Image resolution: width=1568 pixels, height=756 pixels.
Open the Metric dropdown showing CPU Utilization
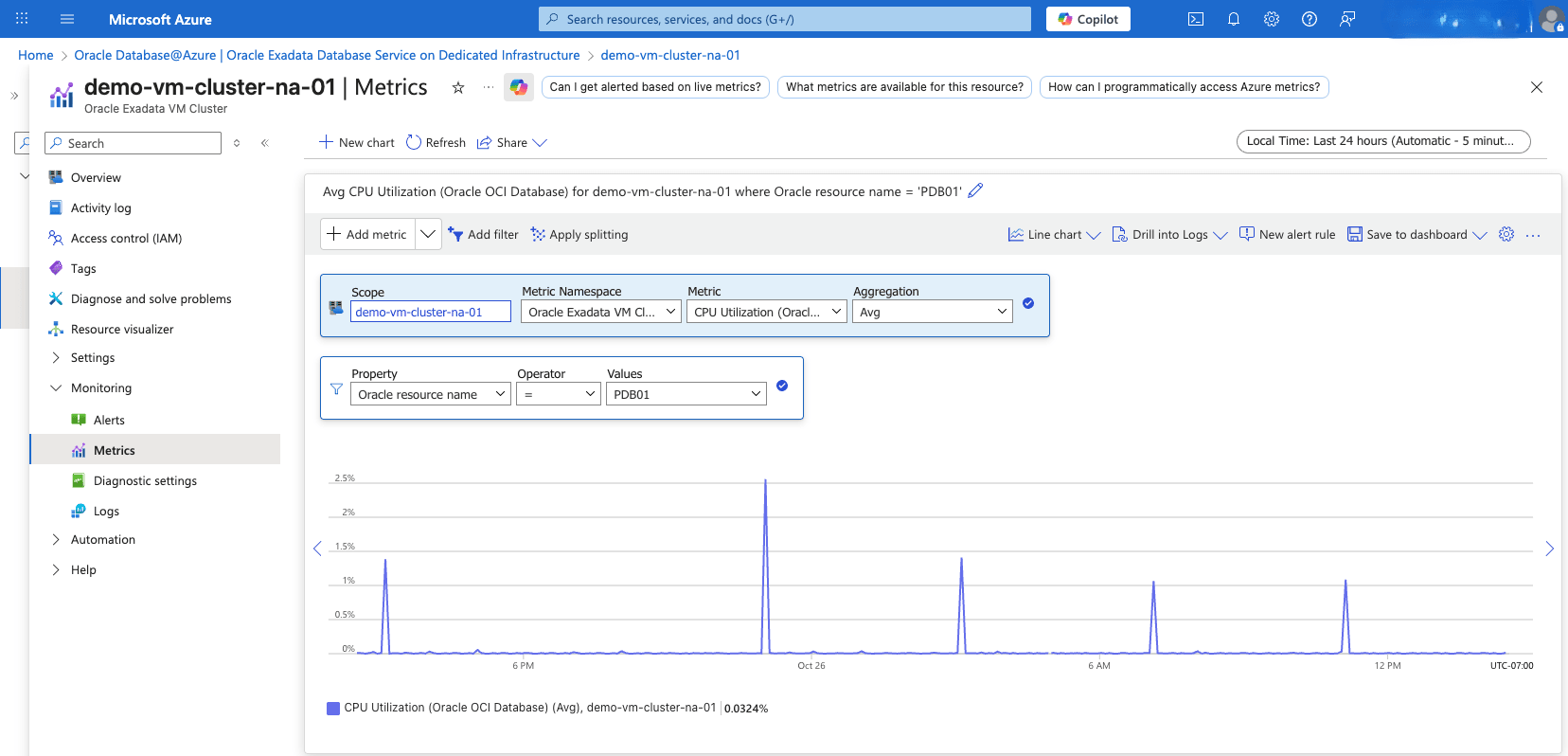pyautogui.click(x=767, y=312)
